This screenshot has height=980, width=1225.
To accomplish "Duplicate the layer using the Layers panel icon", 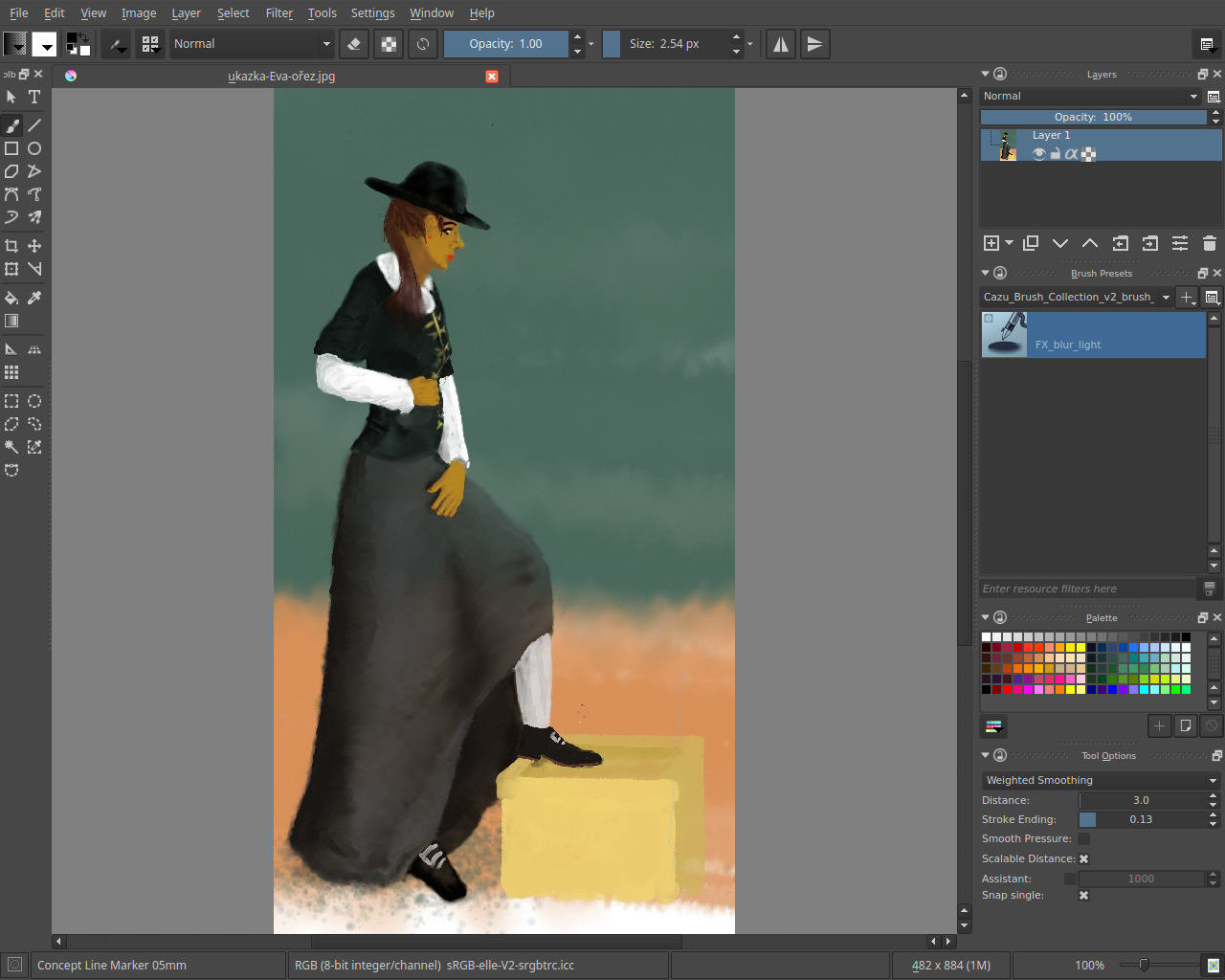I will tap(1031, 243).
